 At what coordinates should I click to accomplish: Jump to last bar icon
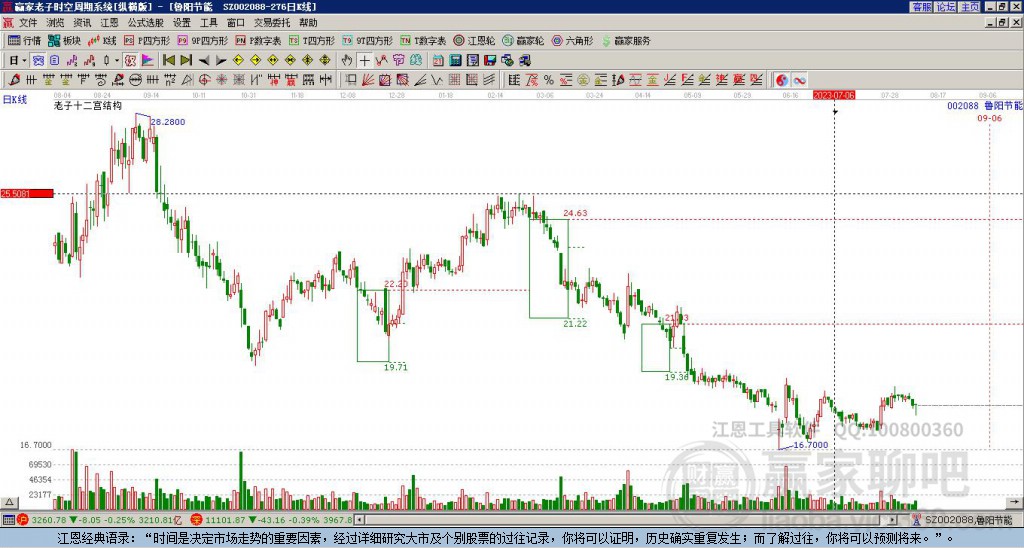tap(185, 61)
